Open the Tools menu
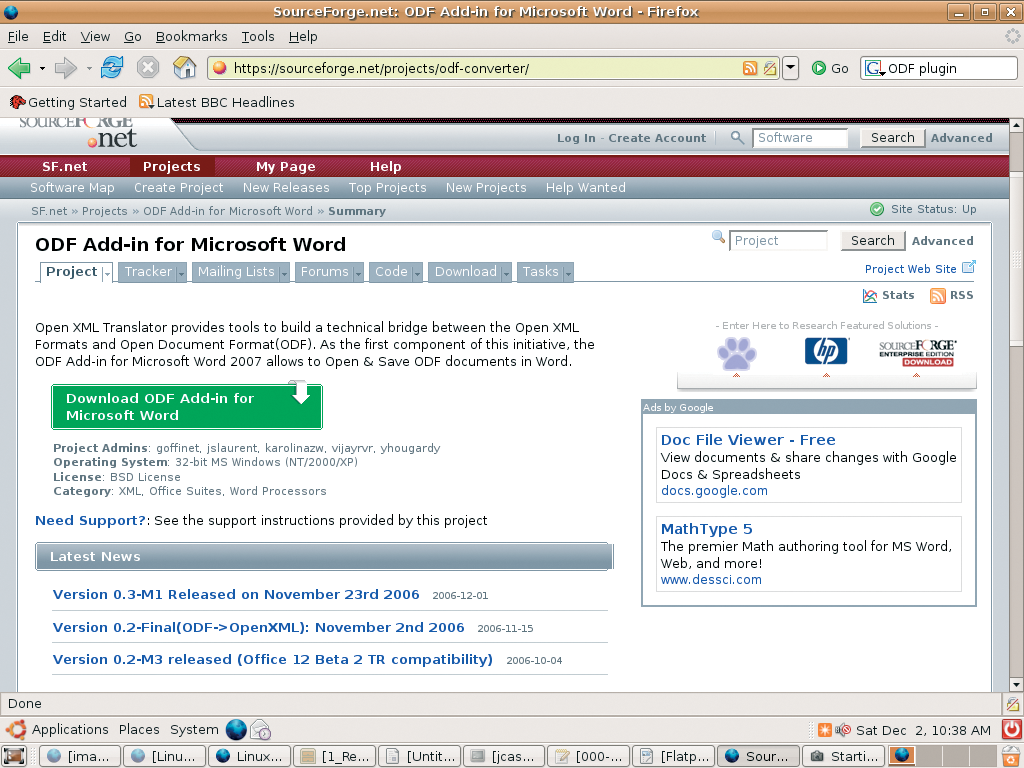Viewport: 1024px width, 768px height. (258, 37)
